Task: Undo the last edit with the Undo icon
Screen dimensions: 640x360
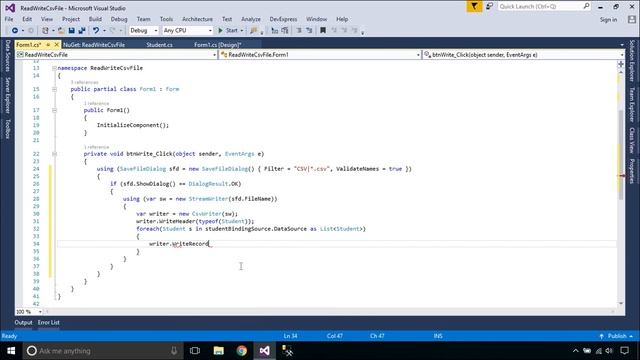Action: pos(96,31)
